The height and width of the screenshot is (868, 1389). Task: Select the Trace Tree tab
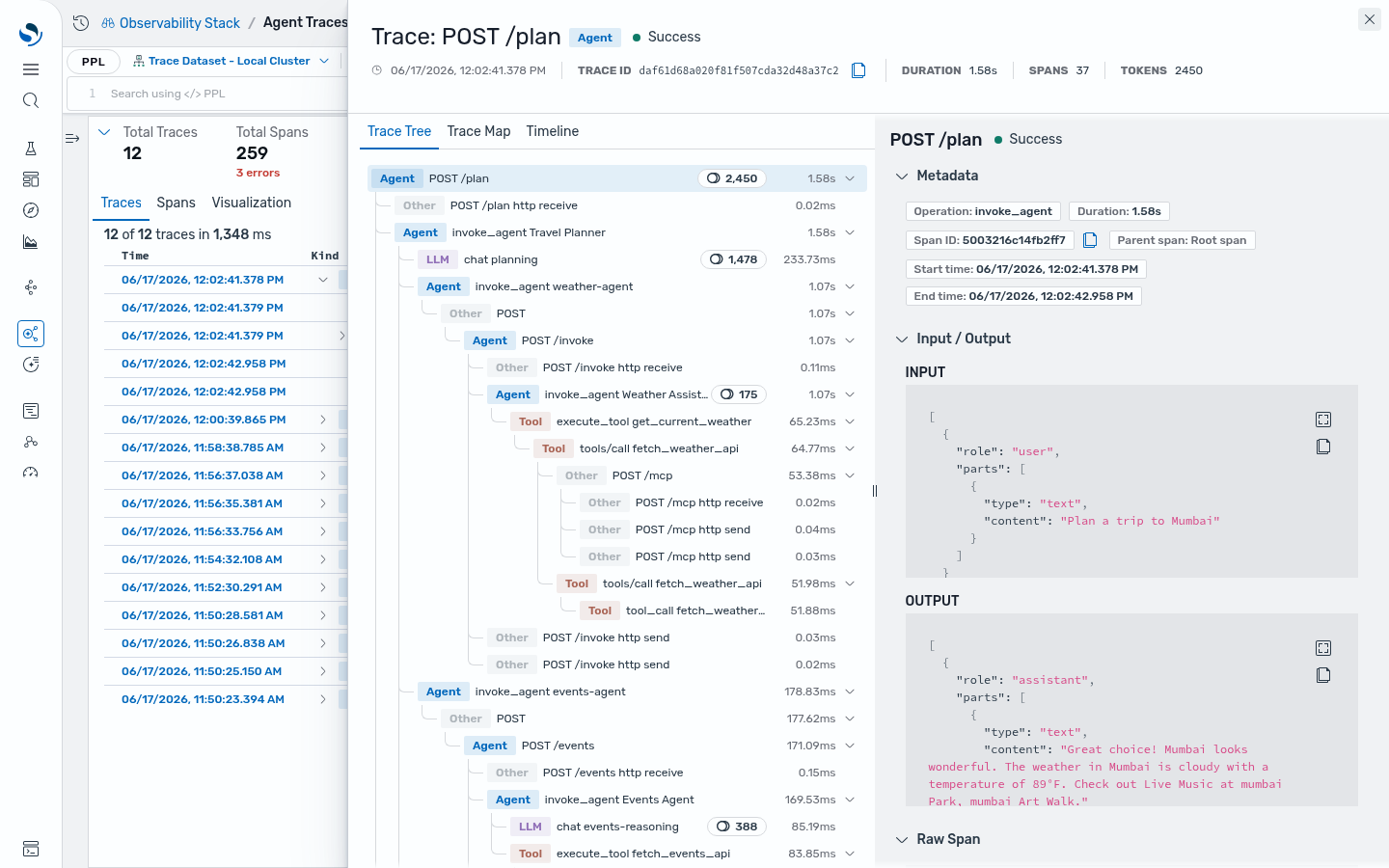(399, 131)
